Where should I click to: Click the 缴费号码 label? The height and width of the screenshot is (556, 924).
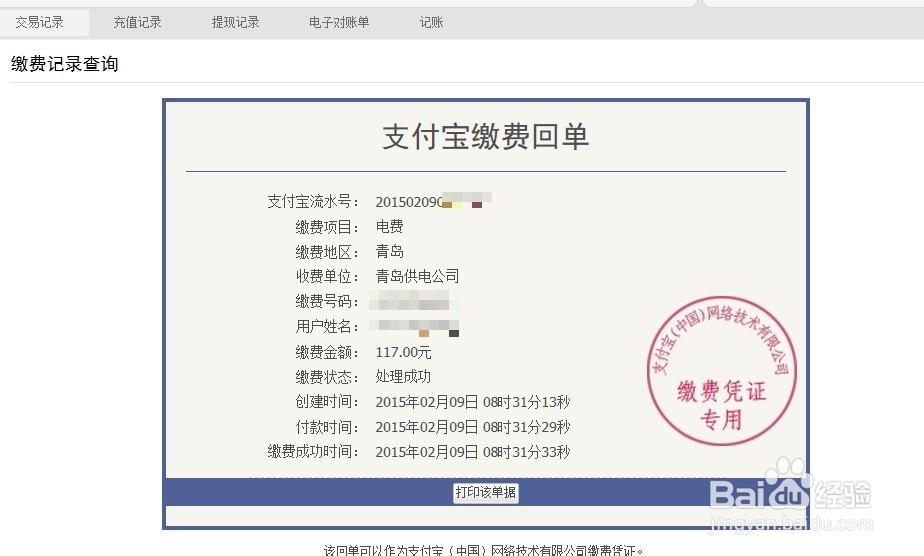tap(327, 301)
